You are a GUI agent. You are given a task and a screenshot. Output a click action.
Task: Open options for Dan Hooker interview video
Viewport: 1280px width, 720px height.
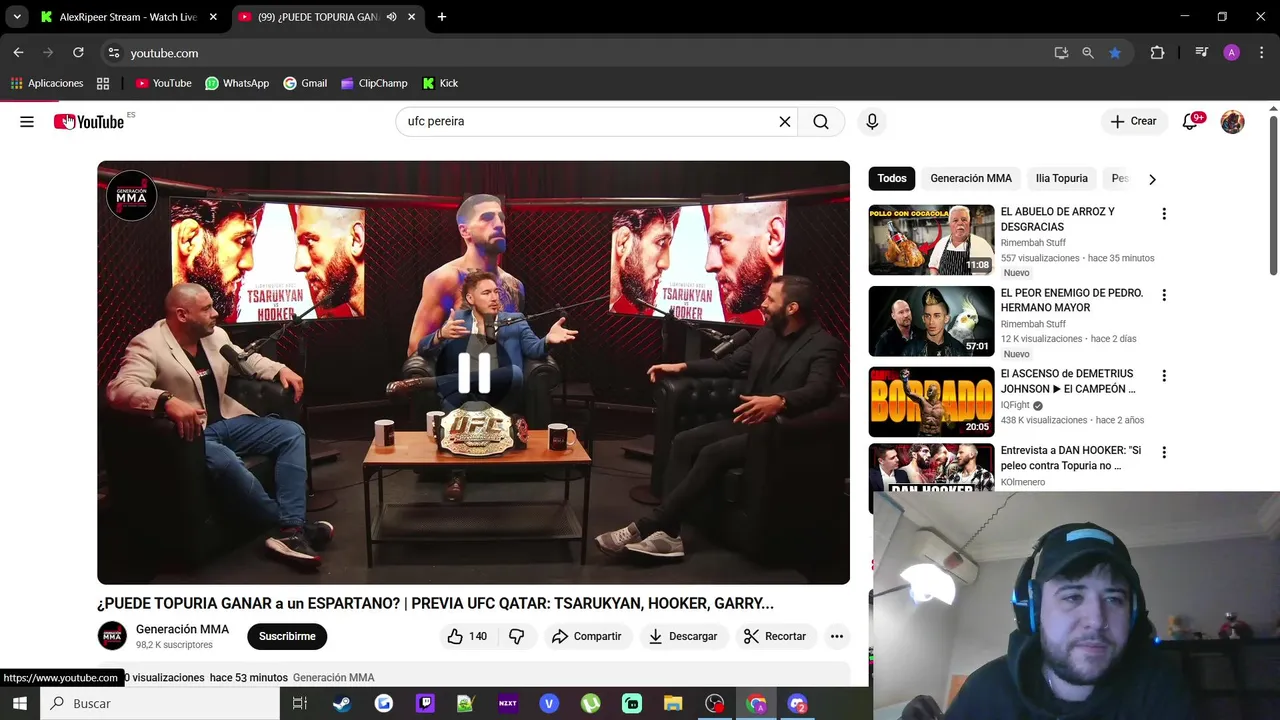click(x=1163, y=453)
